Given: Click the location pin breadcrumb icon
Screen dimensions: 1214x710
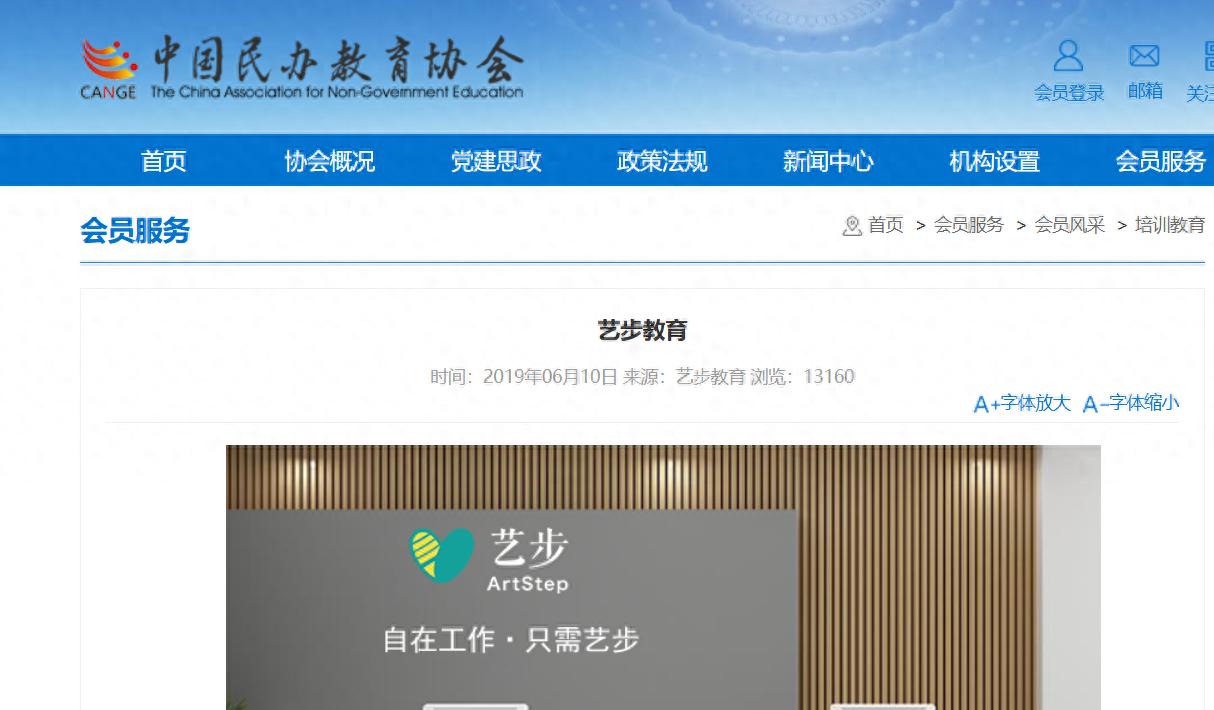Looking at the screenshot, I should 852,226.
